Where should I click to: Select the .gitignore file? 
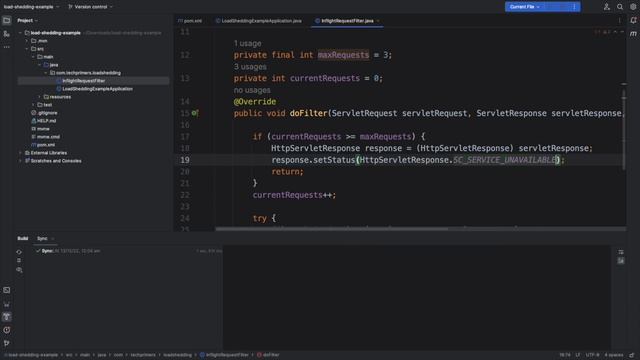[44, 113]
